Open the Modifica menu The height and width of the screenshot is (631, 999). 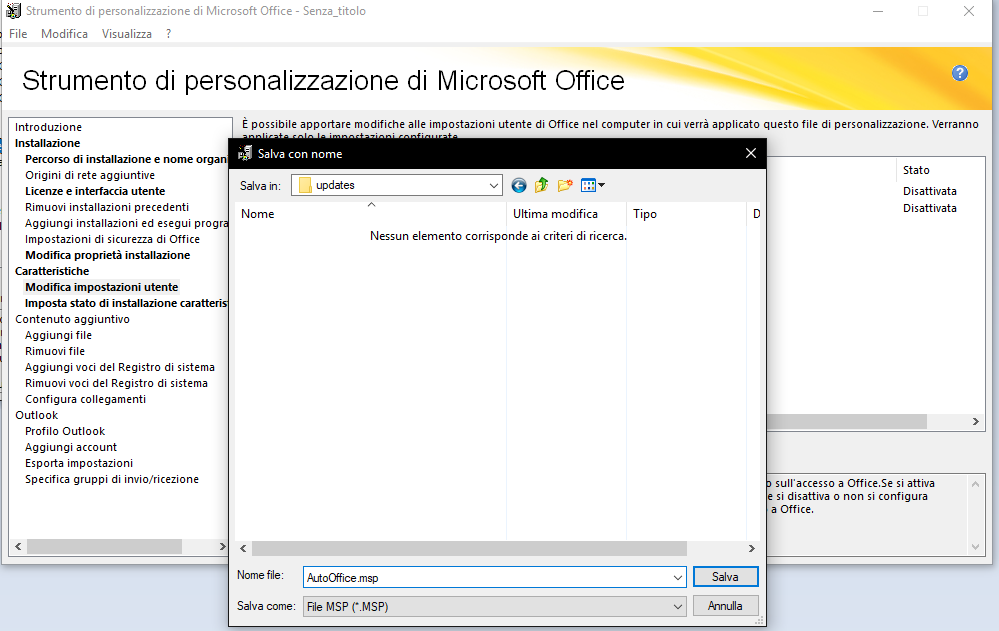pos(64,34)
